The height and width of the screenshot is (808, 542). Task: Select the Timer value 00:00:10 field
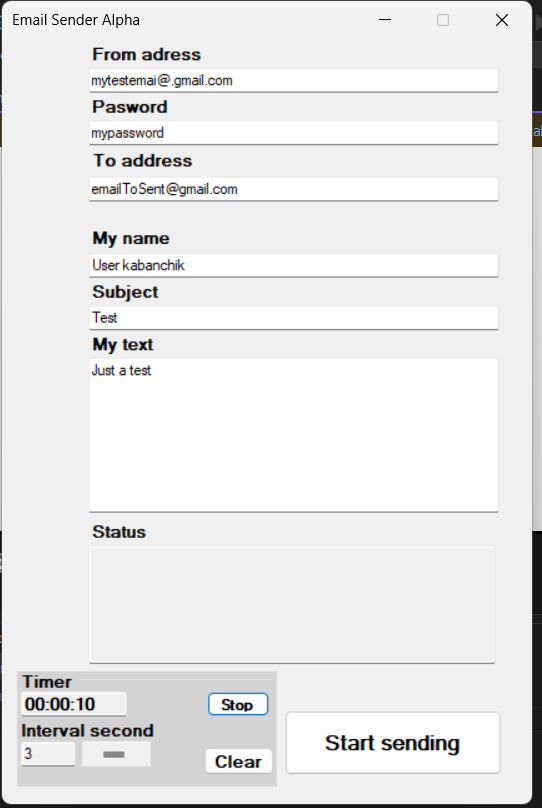pos(74,704)
